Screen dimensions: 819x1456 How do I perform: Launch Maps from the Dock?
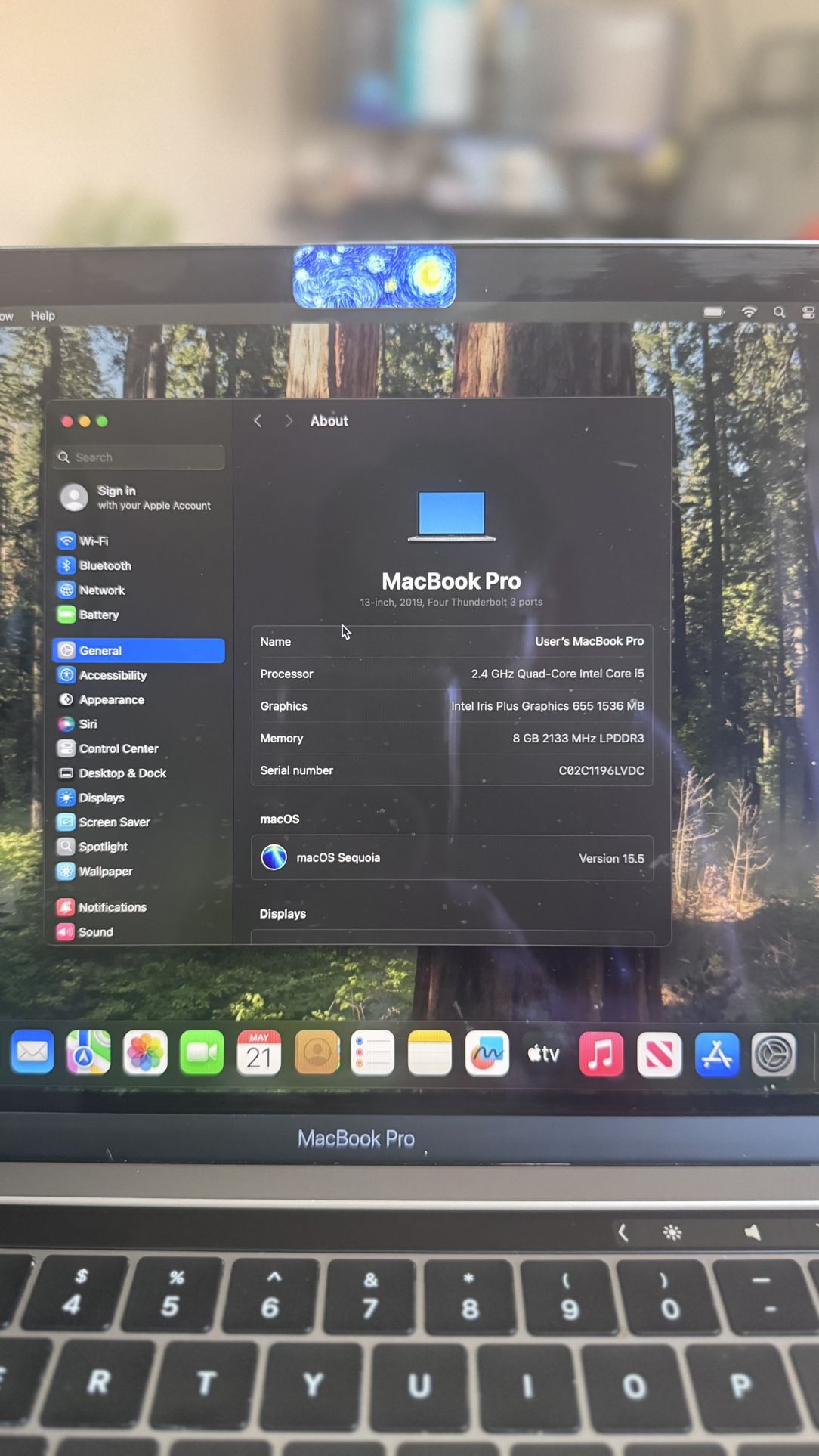coord(88,1052)
